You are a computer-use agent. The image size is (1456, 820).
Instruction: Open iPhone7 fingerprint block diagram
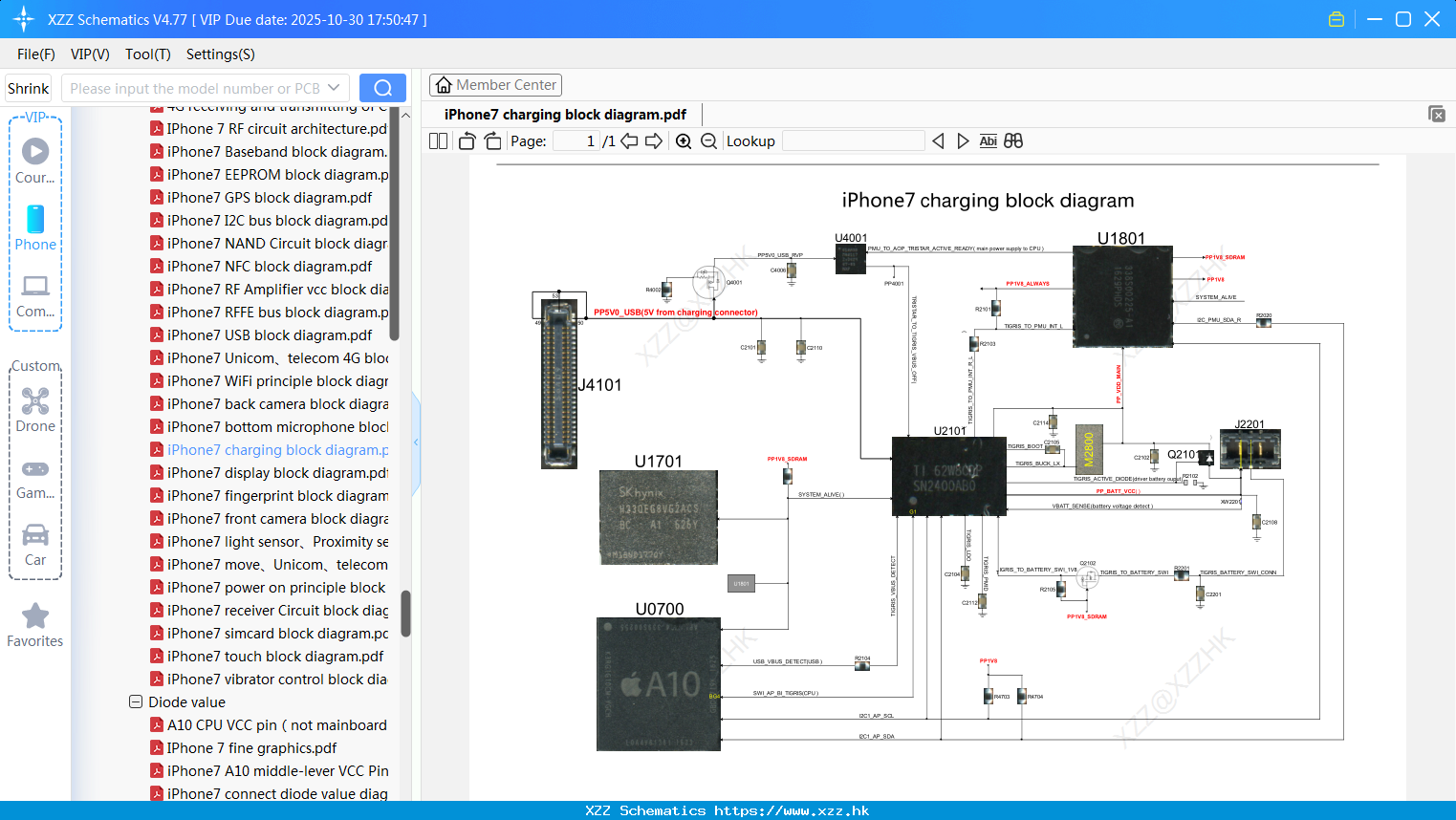click(277, 496)
